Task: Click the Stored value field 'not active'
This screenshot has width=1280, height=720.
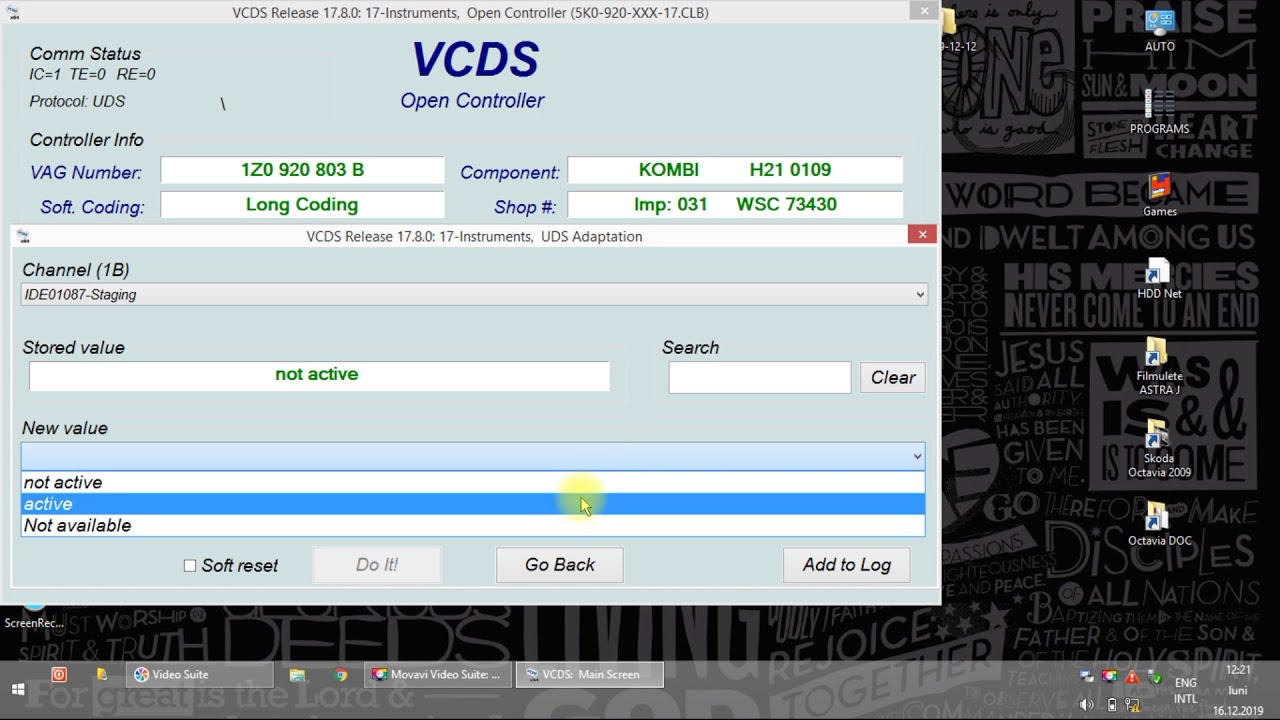Action: coord(319,375)
